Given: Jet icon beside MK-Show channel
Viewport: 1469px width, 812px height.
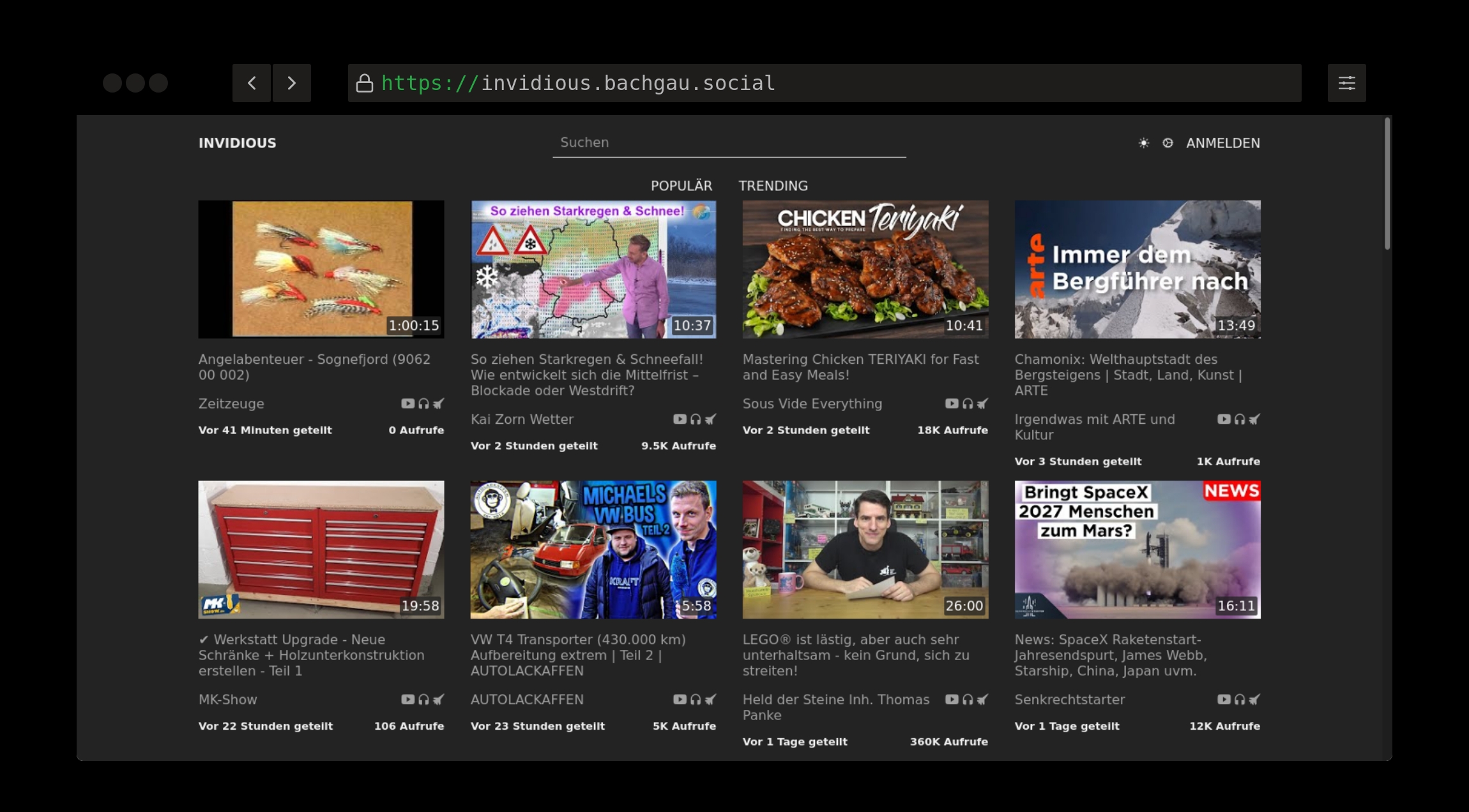Looking at the screenshot, I should click(438, 700).
